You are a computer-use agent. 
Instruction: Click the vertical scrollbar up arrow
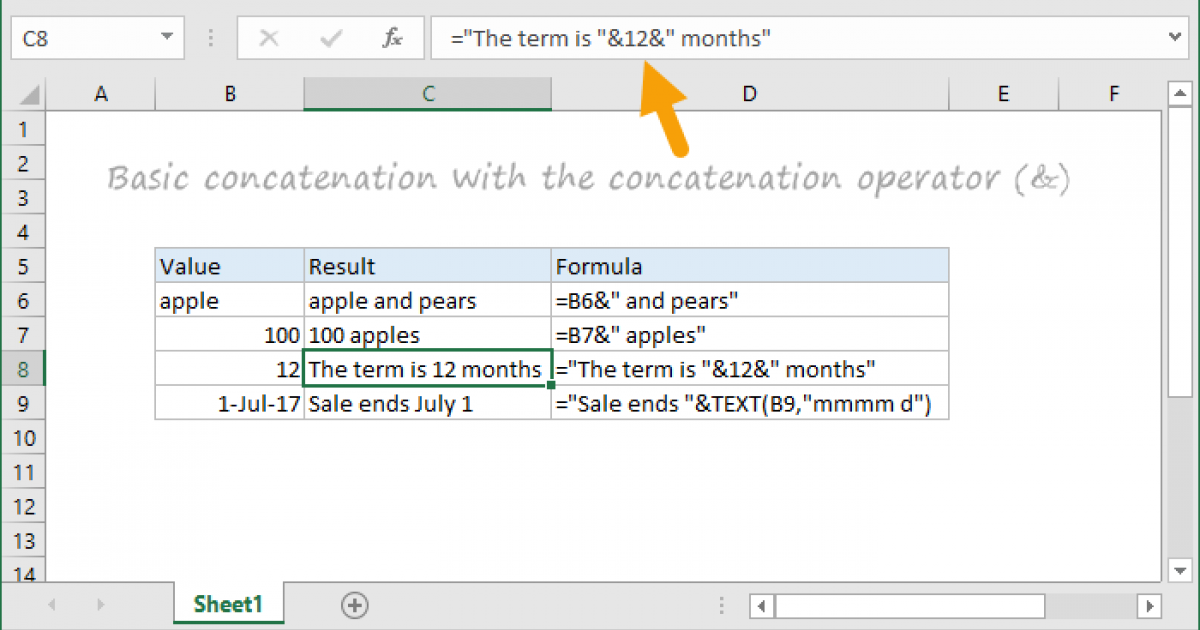pyautogui.click(x=1180, y=94)
